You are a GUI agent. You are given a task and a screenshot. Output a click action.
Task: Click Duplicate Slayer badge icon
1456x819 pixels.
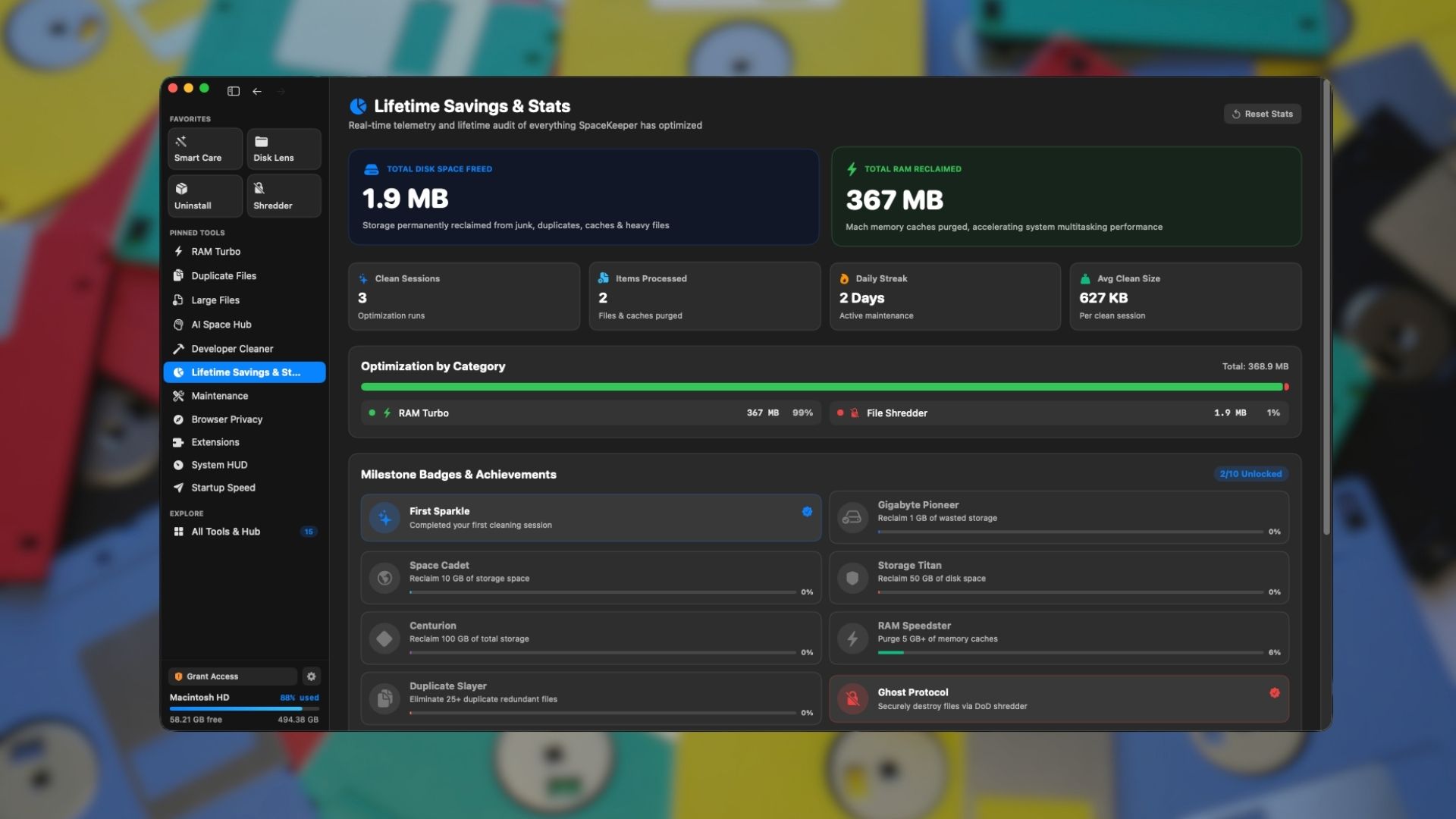tap(385, 698)
